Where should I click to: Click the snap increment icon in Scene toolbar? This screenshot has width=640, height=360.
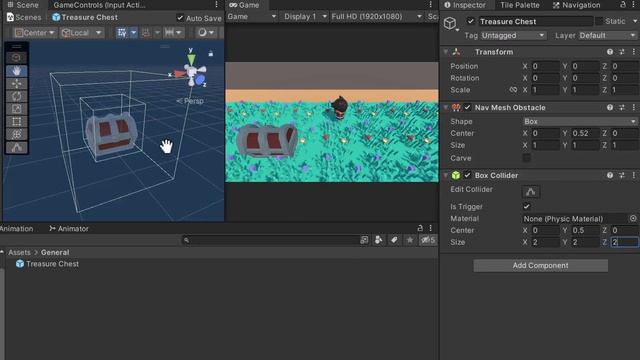pos(170,33)
